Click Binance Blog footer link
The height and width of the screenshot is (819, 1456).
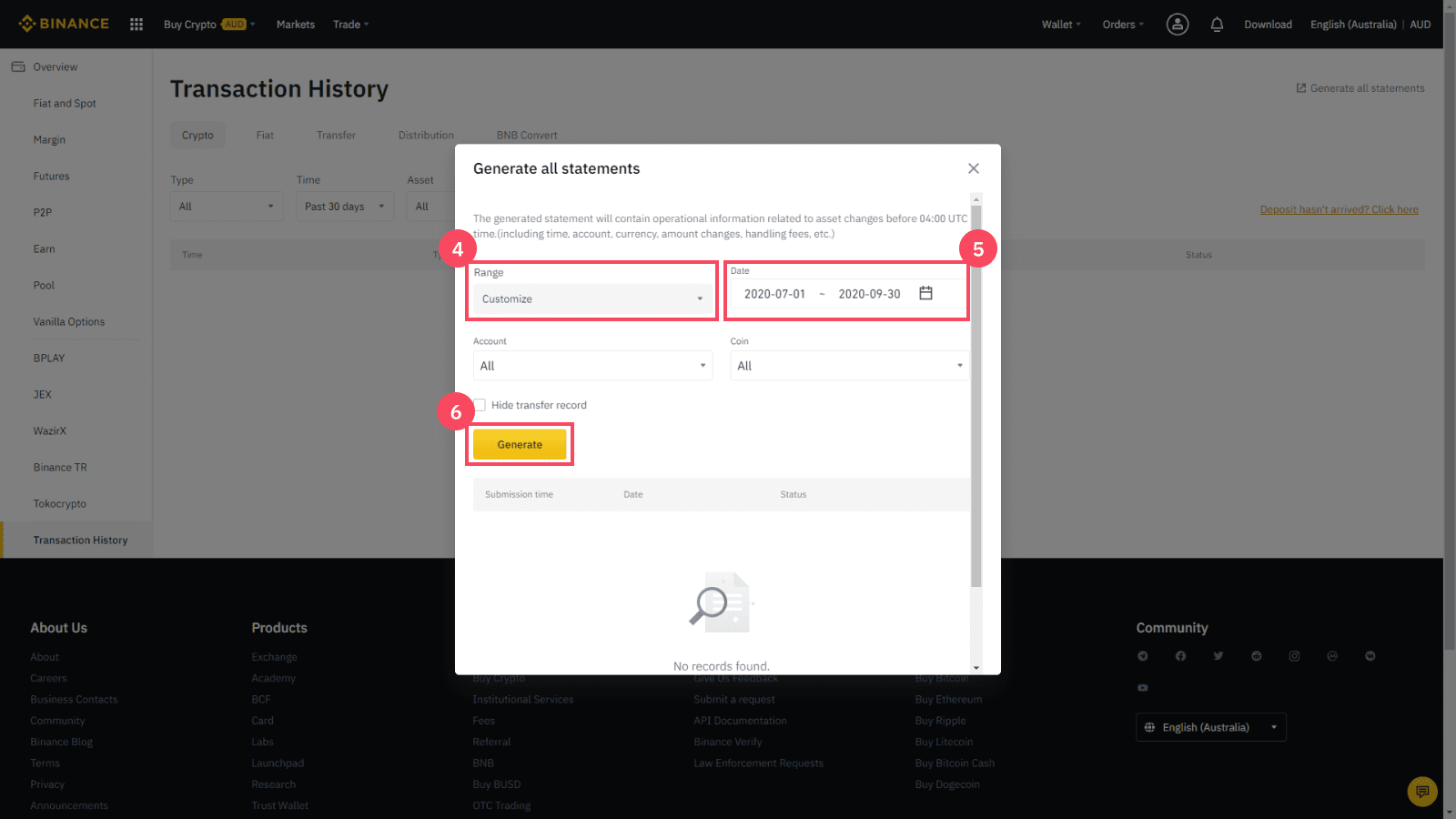point(61,742)
